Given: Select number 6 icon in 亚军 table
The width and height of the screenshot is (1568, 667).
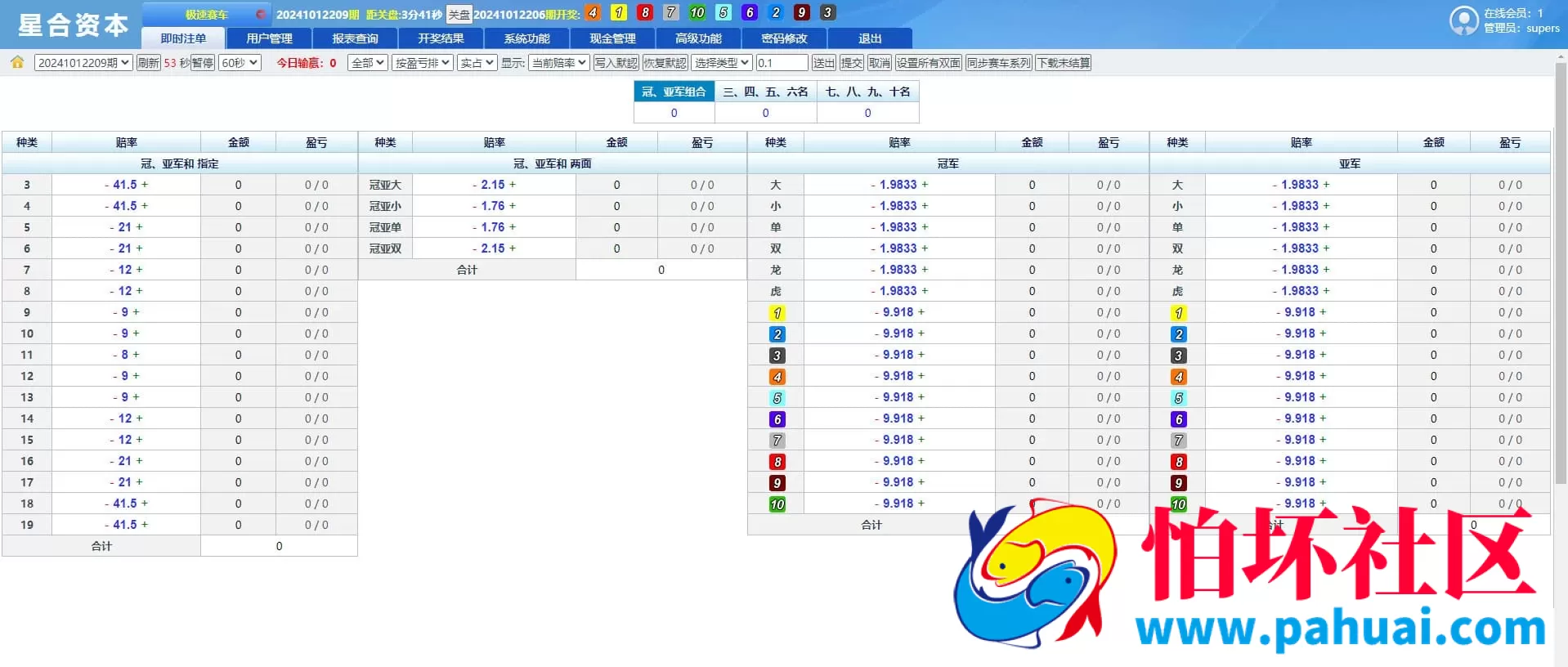Looking at the screenshot, I should pos(1178,419).
